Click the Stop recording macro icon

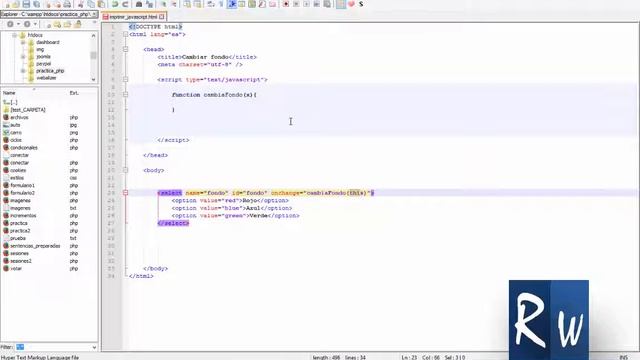[296, 4]
